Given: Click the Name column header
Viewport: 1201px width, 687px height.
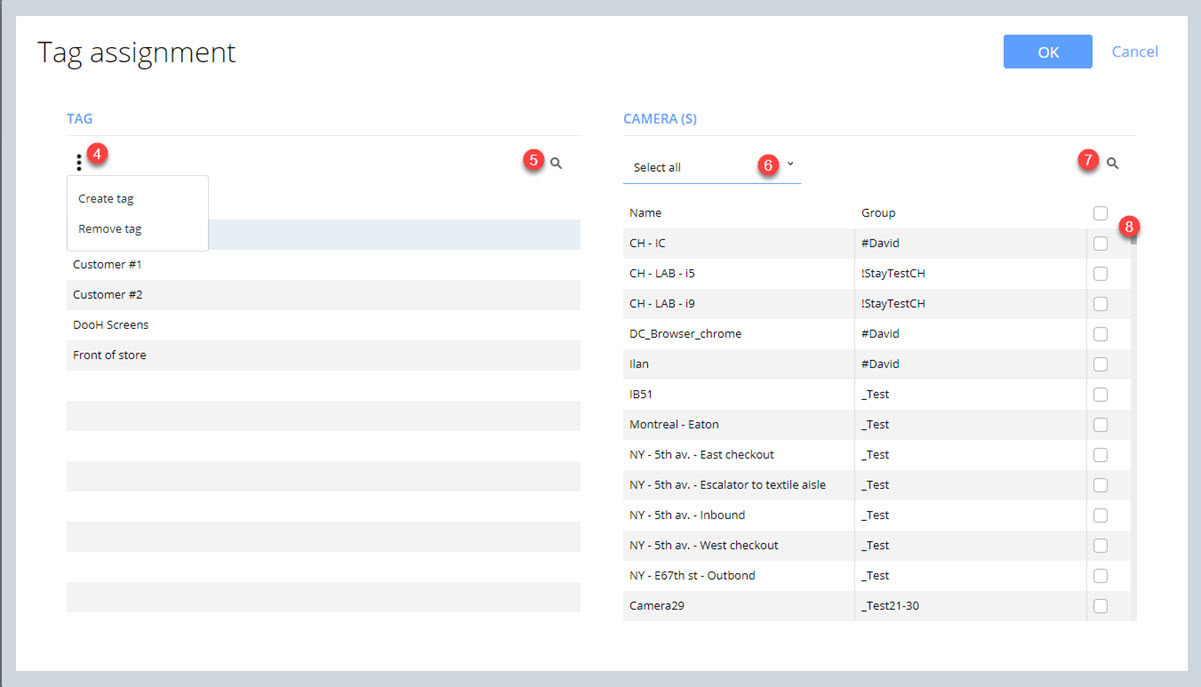Looking at the screenshot, I should (645, 213).
